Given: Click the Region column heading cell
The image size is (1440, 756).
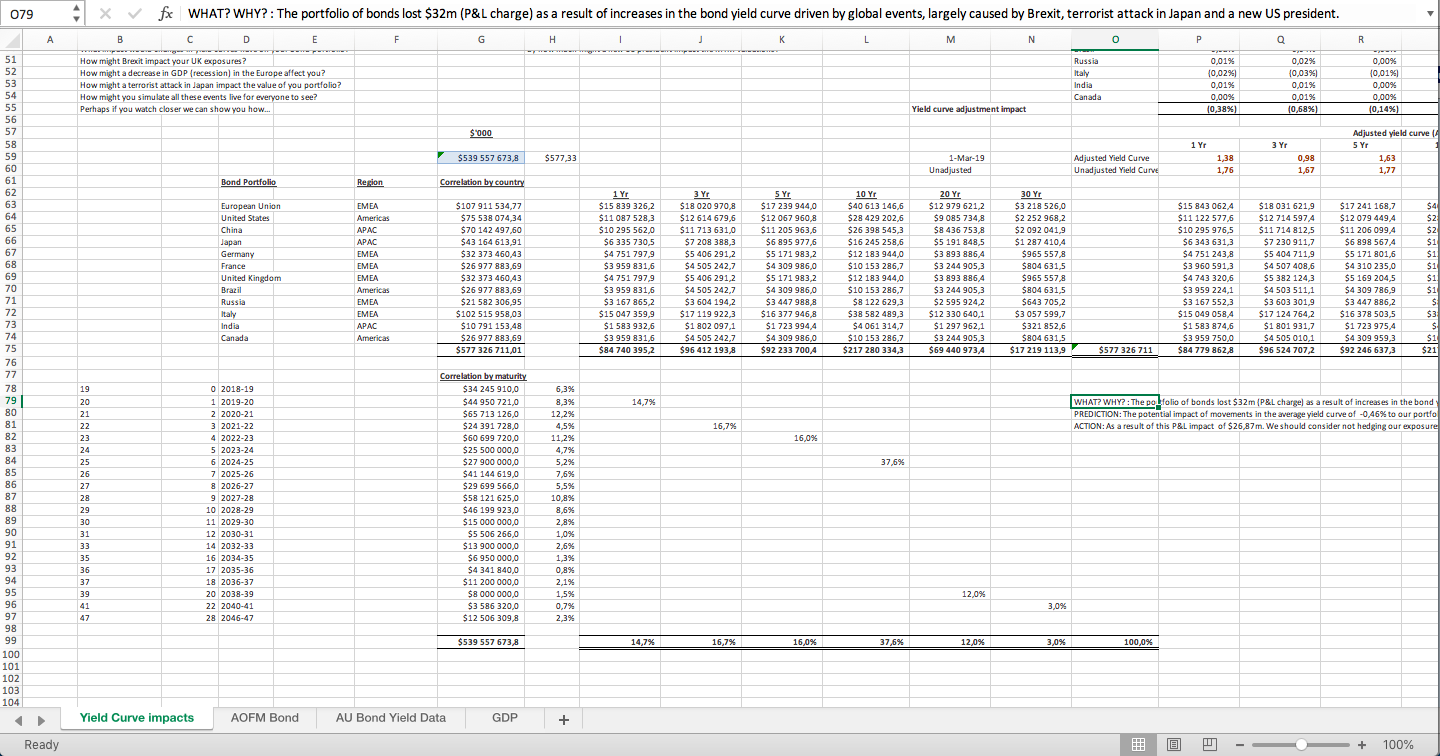Looking at the screenshot, I should [370, 182].
